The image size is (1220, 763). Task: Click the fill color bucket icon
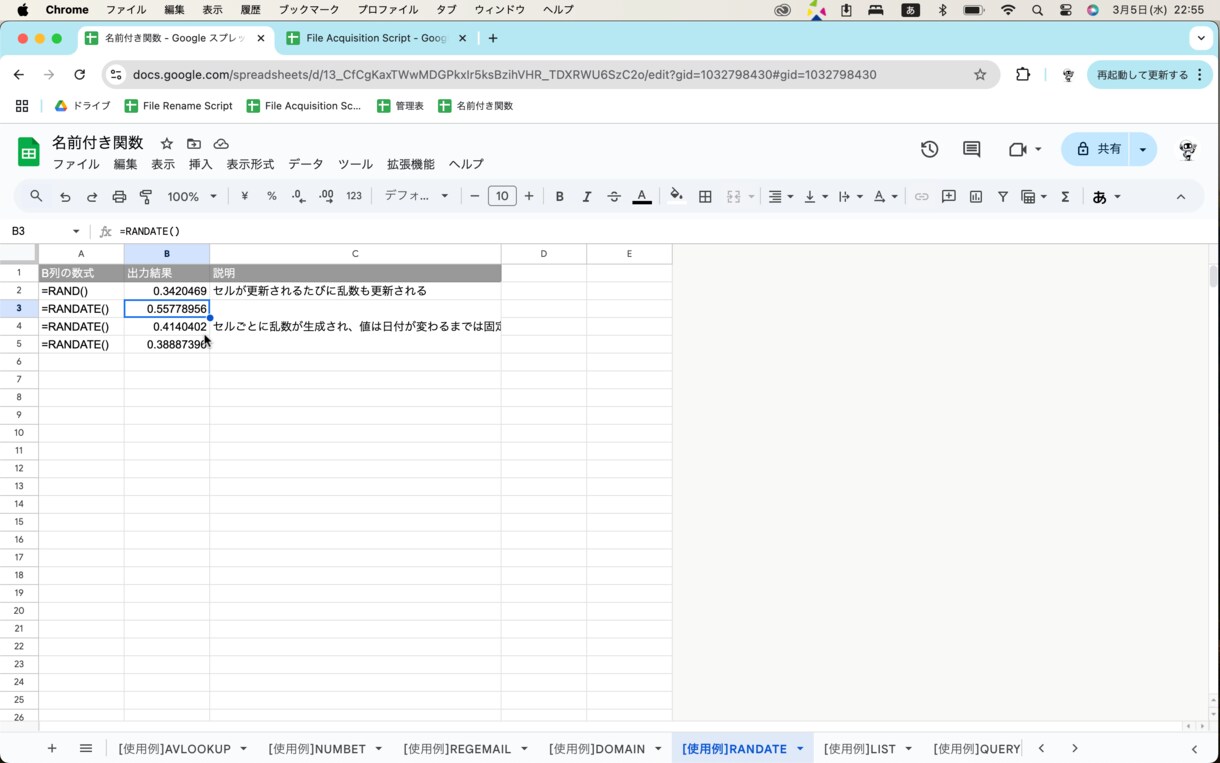676,196
